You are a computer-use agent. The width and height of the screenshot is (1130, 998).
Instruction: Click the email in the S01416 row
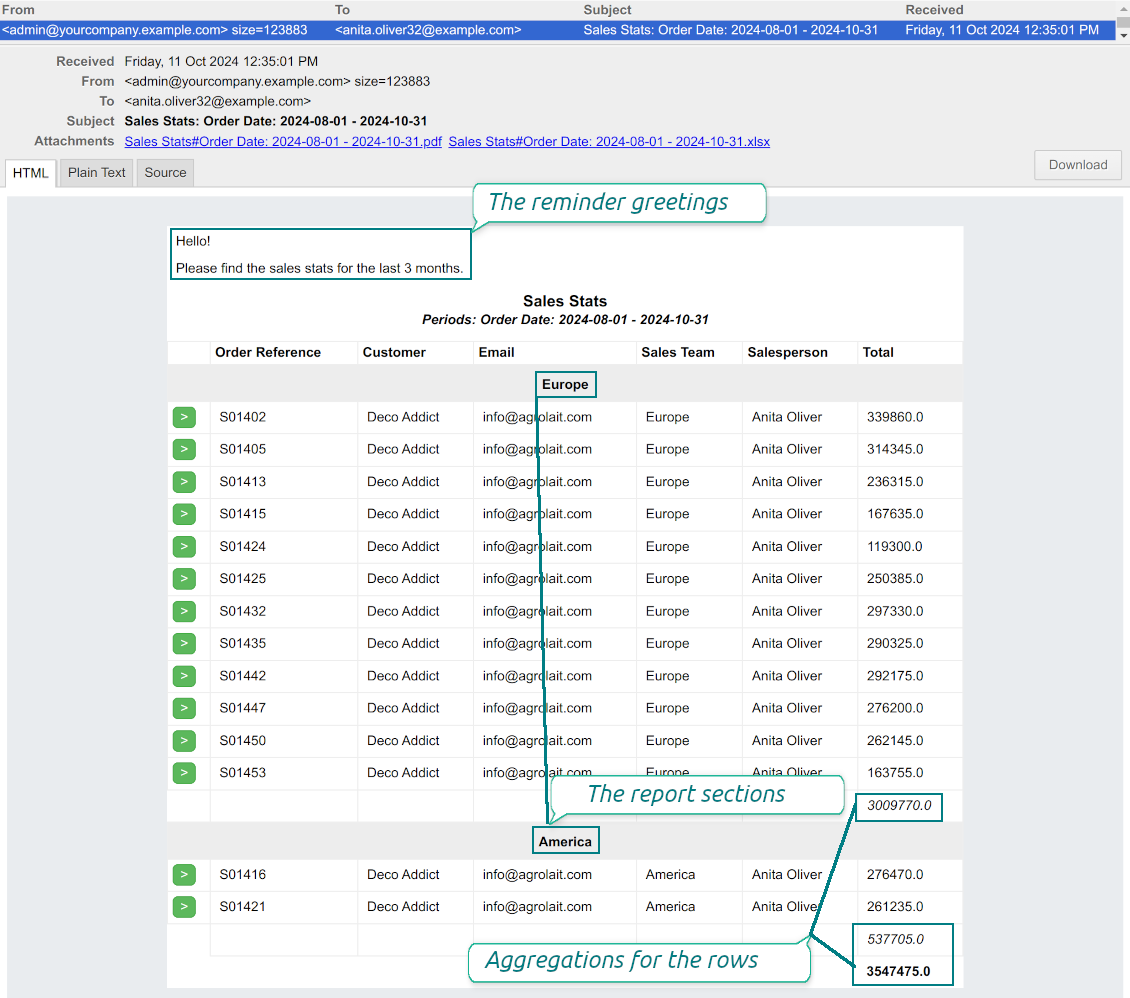pos(537,875)
